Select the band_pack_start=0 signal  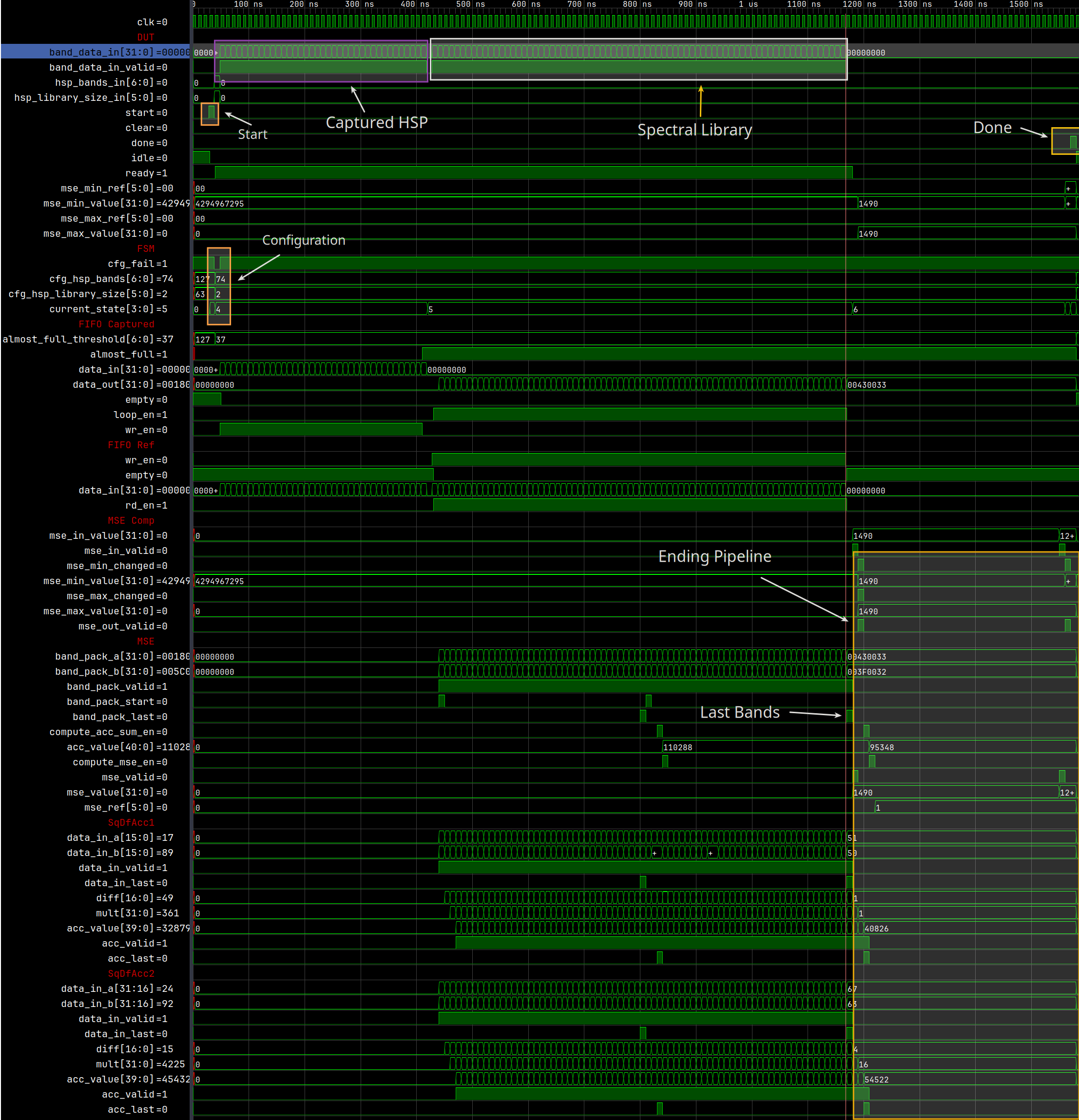tap(117, 702)
